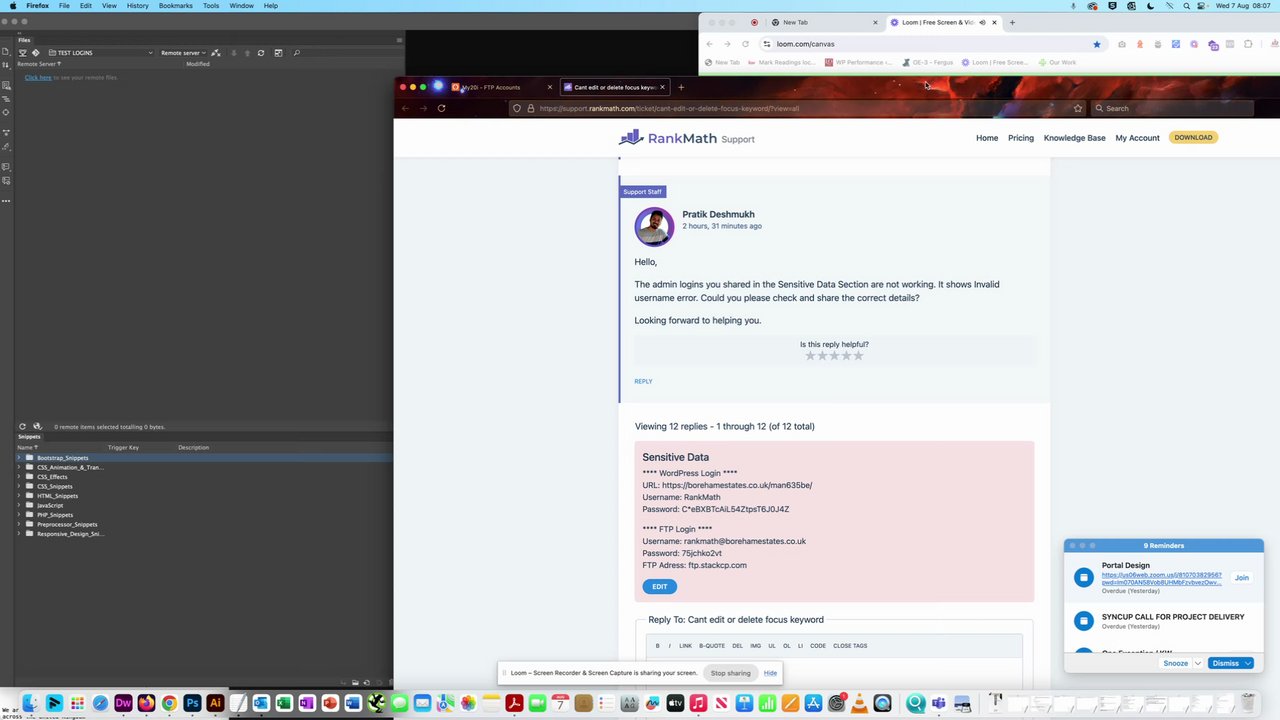Click the live view options icon in sidebar
1280x720 pixels.
[6, 86]
